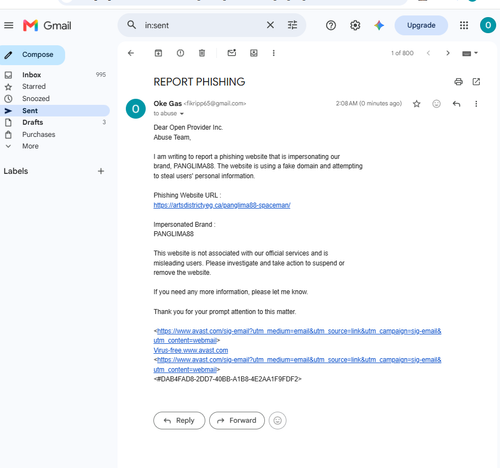Viewport: 500px width, 468px height.
Task: Open Virus-free www.avast.com link
Action: point(191,350)
